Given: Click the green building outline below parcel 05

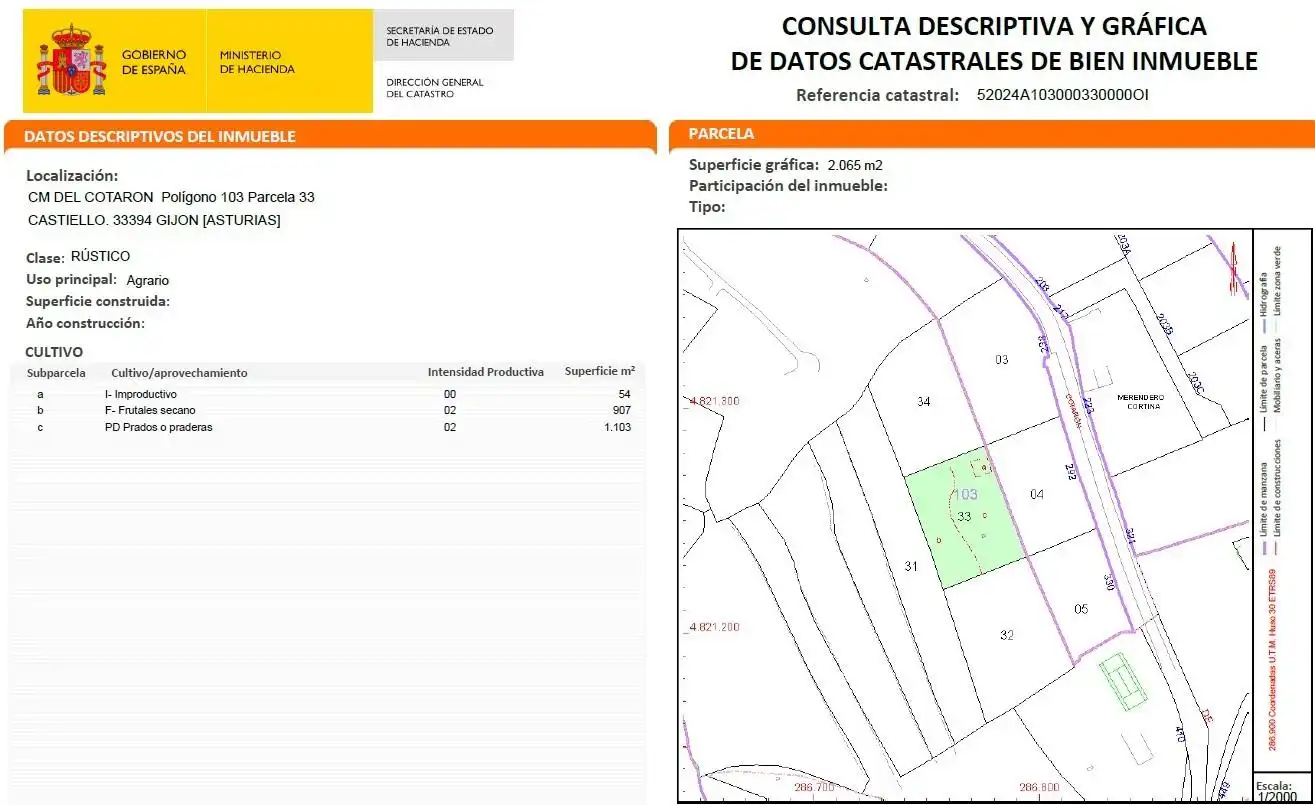Looking at the screenshot, I should (1124, 681).
